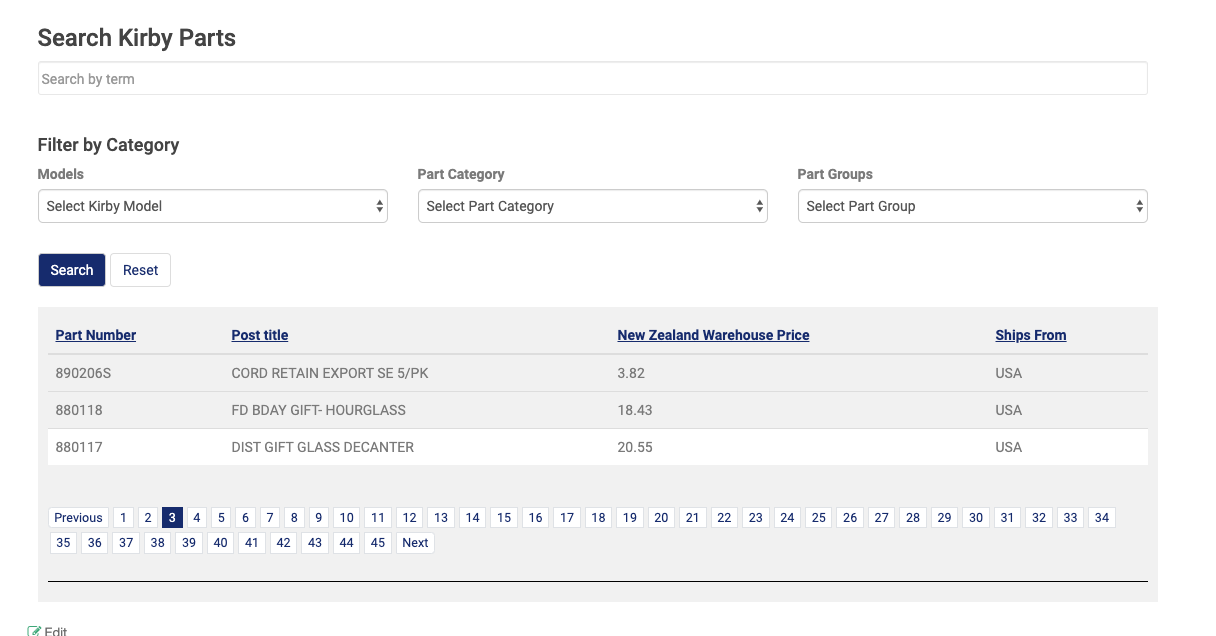
Task: Go to results page 23
Action: click(756, 517)
